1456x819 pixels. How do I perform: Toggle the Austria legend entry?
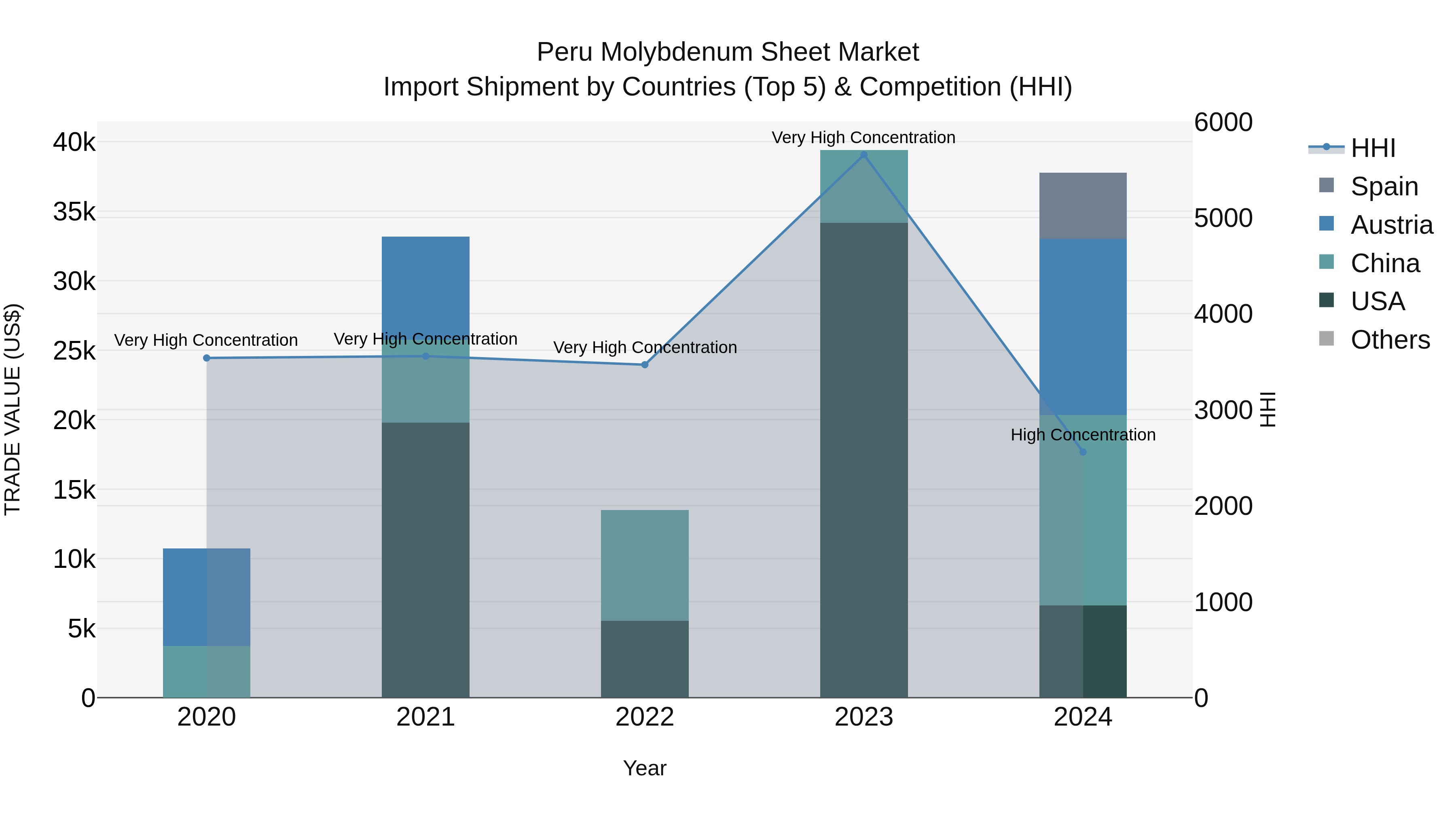point(1376,224)
